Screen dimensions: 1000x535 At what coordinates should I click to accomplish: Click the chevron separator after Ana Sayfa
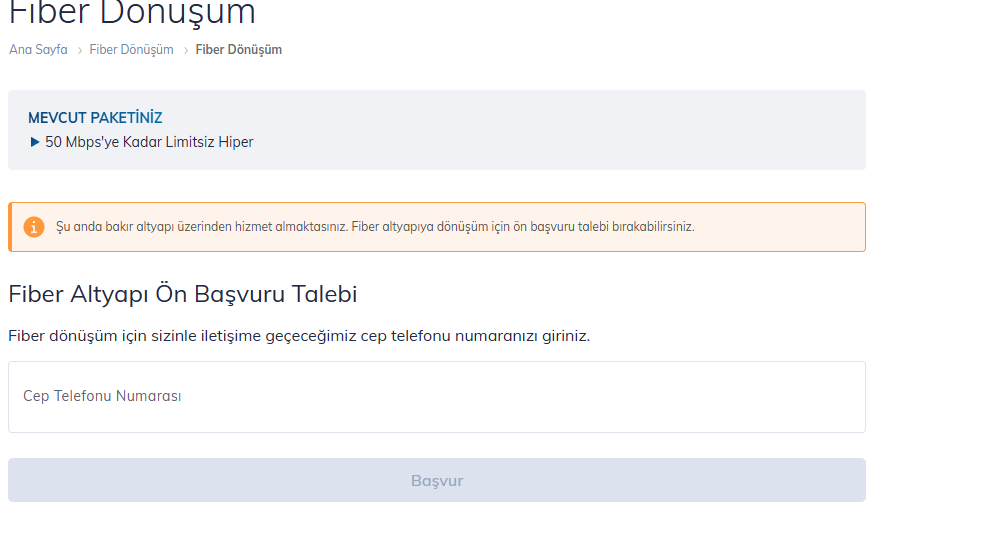tap(80, 50)
